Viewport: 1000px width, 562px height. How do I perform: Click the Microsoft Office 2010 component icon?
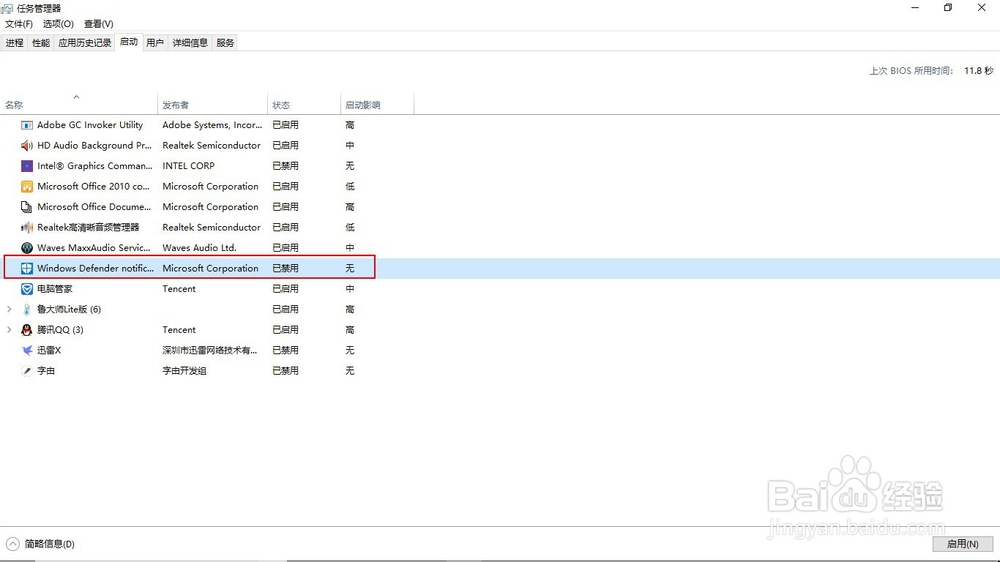pyautogui.click(x=27, y=186)
